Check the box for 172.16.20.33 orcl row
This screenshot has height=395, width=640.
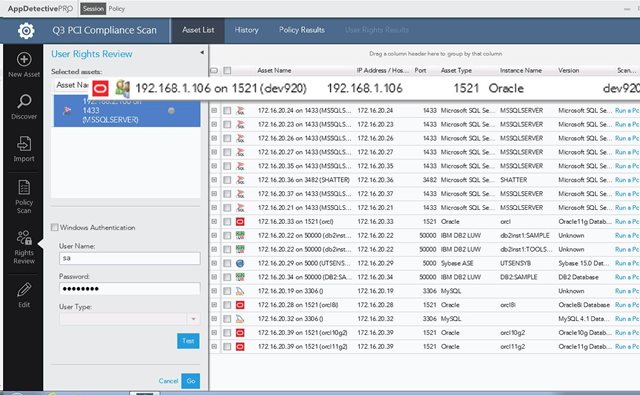pos(227,222)
